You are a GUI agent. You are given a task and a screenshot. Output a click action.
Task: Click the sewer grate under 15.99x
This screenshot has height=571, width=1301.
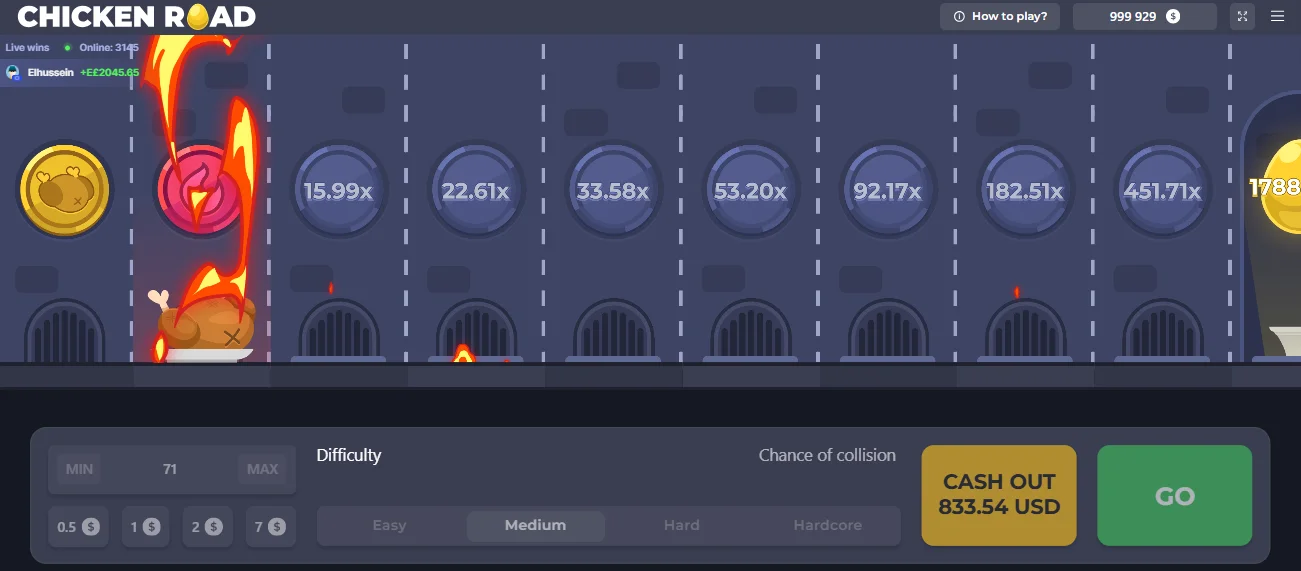pos(338,330)
